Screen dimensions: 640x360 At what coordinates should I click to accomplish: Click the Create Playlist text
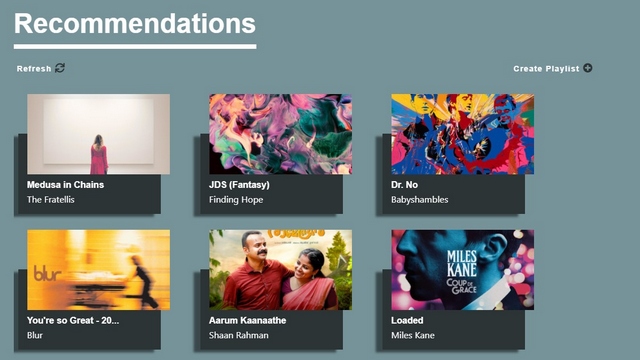[x=546, y=69]
